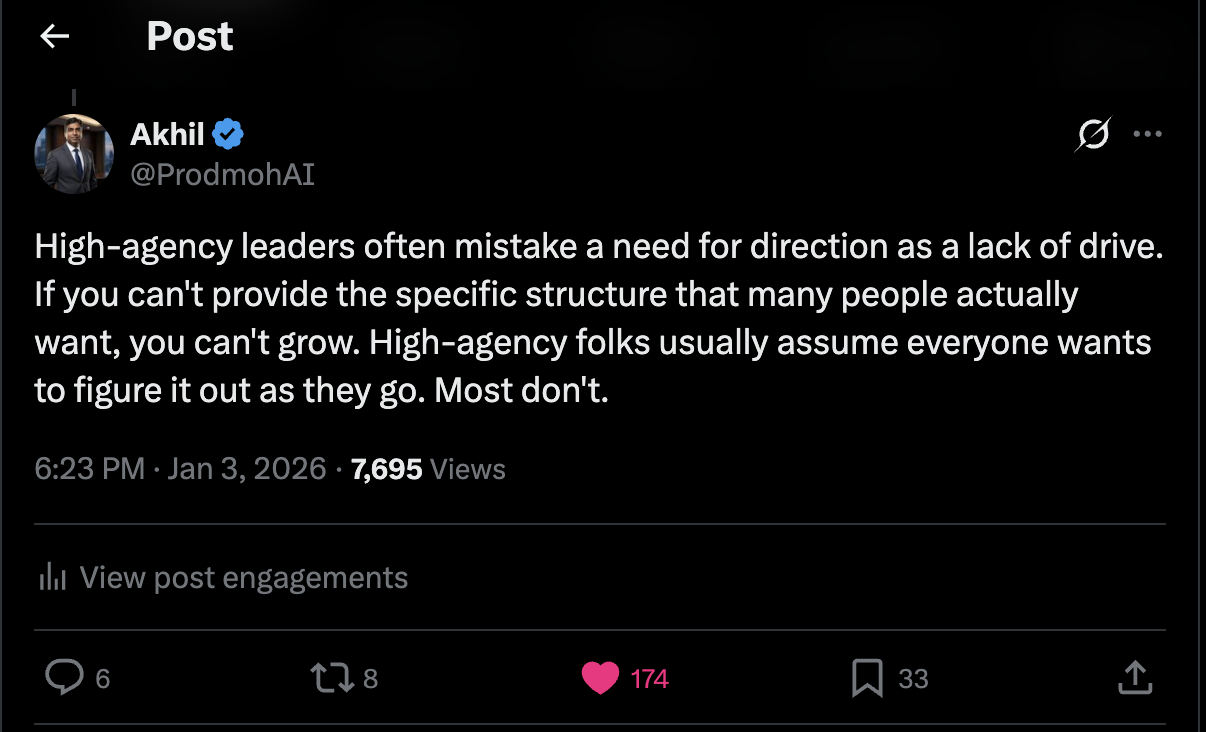Select the Post header tab at the top
Image resolution: width=1206 pixels, height=732 pixels.
point(189,37)
